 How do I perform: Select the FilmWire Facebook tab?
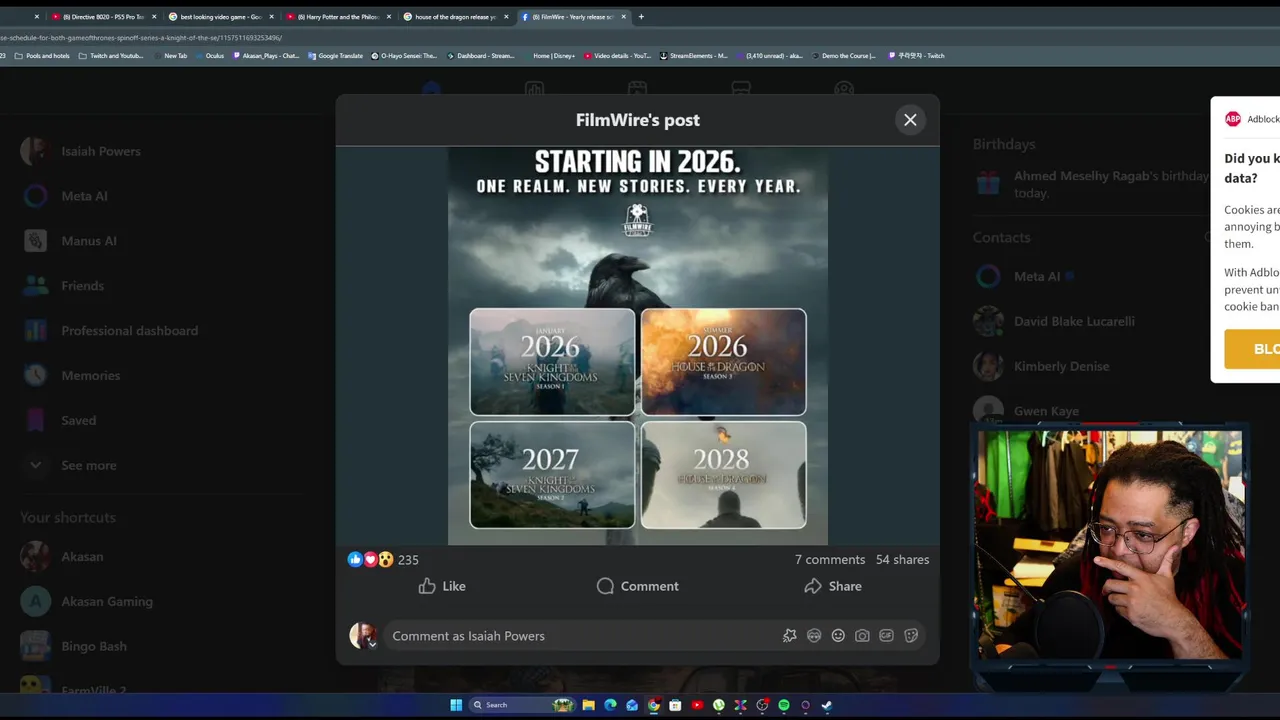coord(574,17)
